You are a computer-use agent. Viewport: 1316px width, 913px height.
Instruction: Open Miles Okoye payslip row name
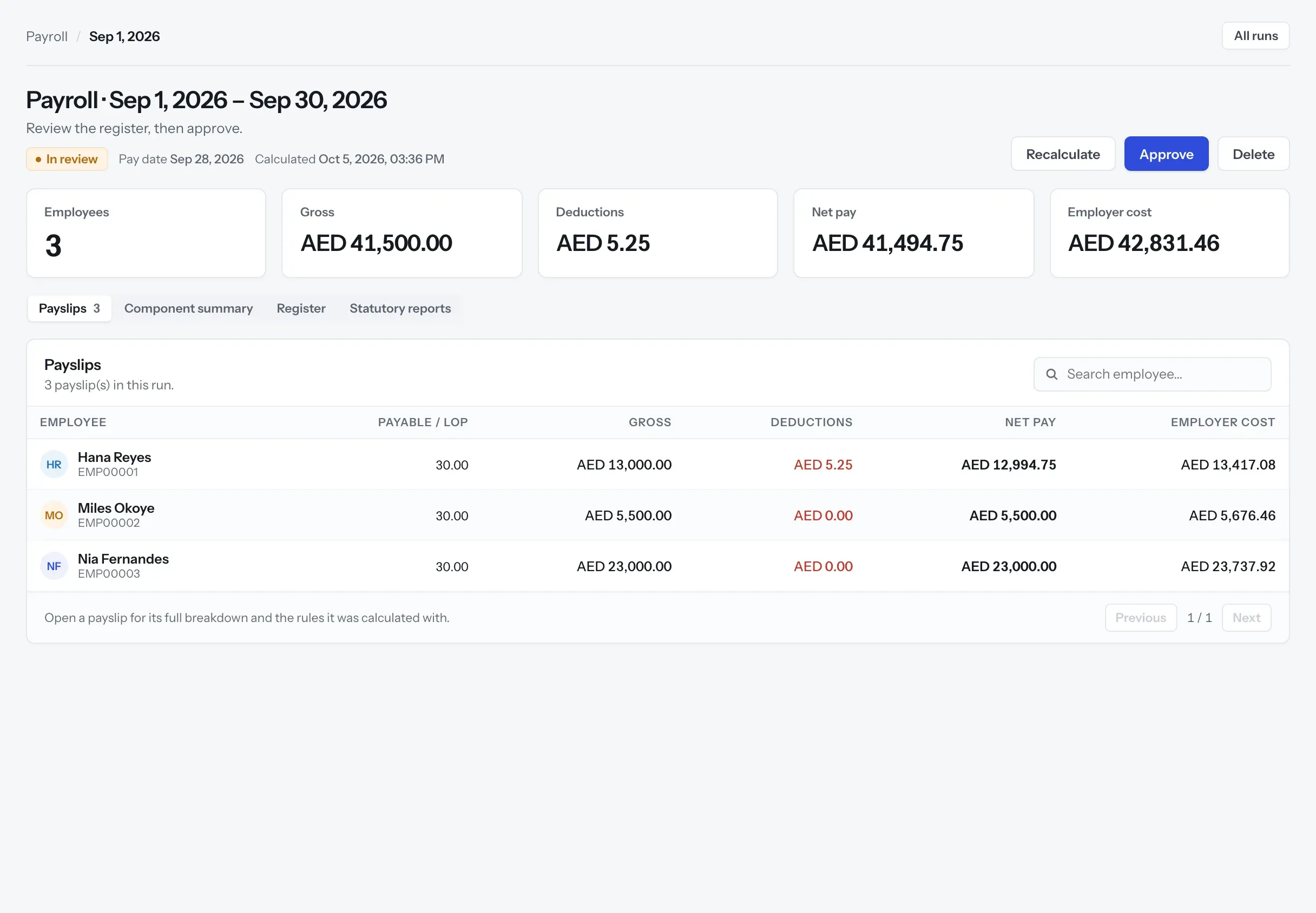coord(116,508)
